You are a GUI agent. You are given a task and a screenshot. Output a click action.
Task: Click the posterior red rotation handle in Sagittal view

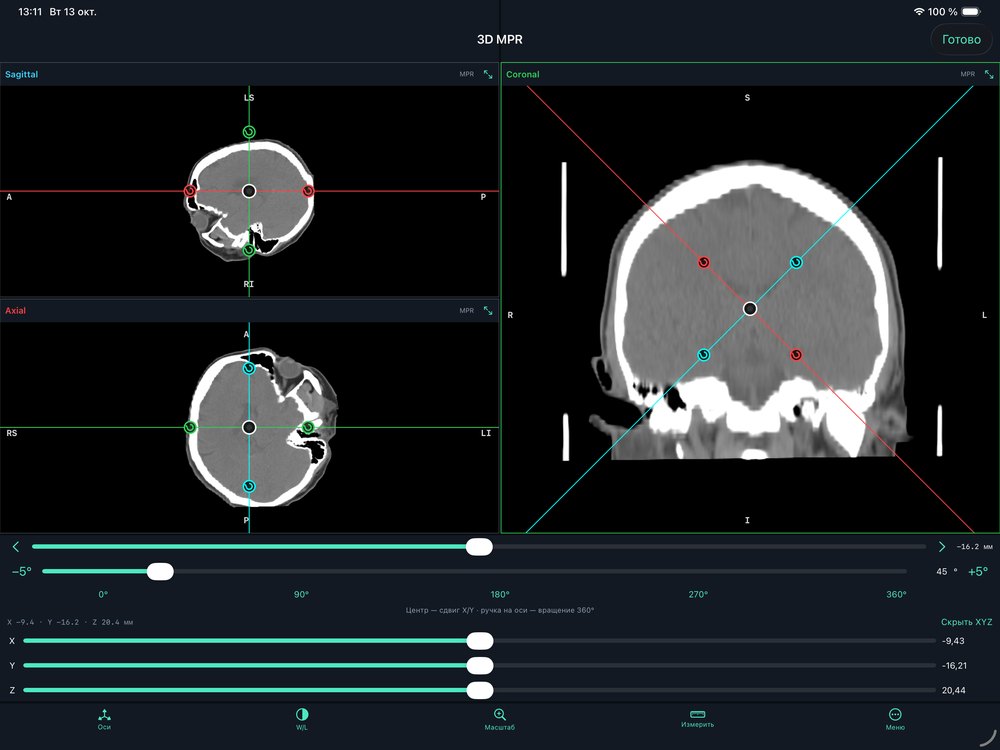(308, 191)
